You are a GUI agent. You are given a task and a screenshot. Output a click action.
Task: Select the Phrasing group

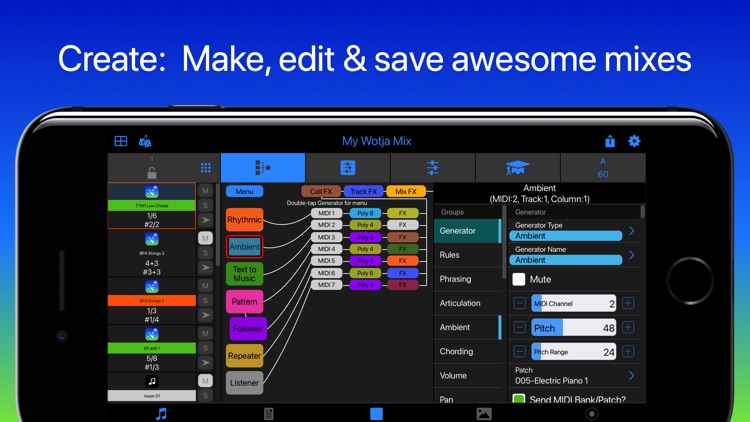click(x=467, y=279)
